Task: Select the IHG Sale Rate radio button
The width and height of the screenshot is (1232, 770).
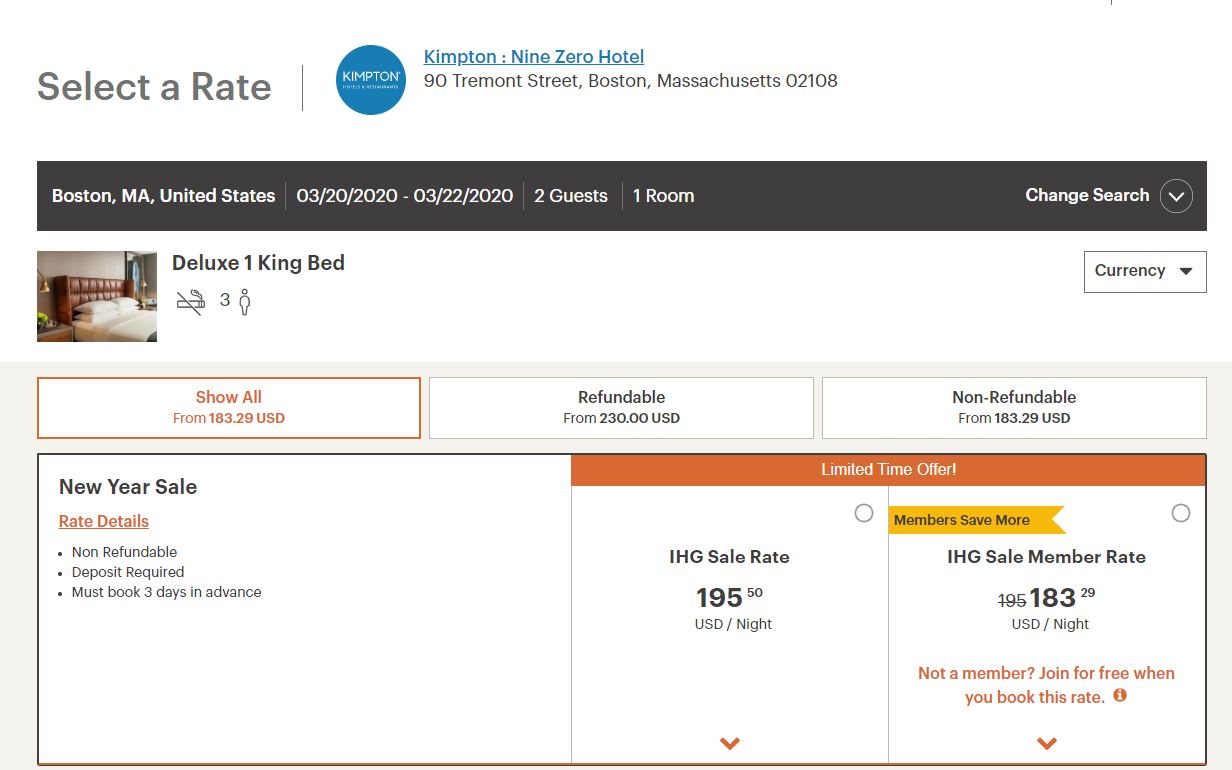Action: coord(864,513)
